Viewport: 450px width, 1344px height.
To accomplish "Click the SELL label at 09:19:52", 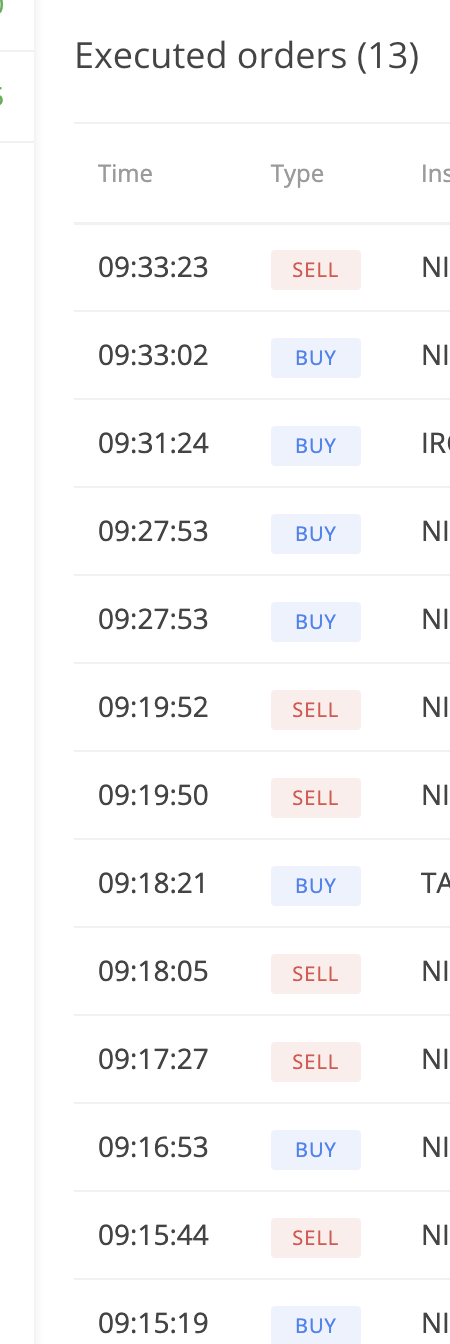I will pos(315,710).
